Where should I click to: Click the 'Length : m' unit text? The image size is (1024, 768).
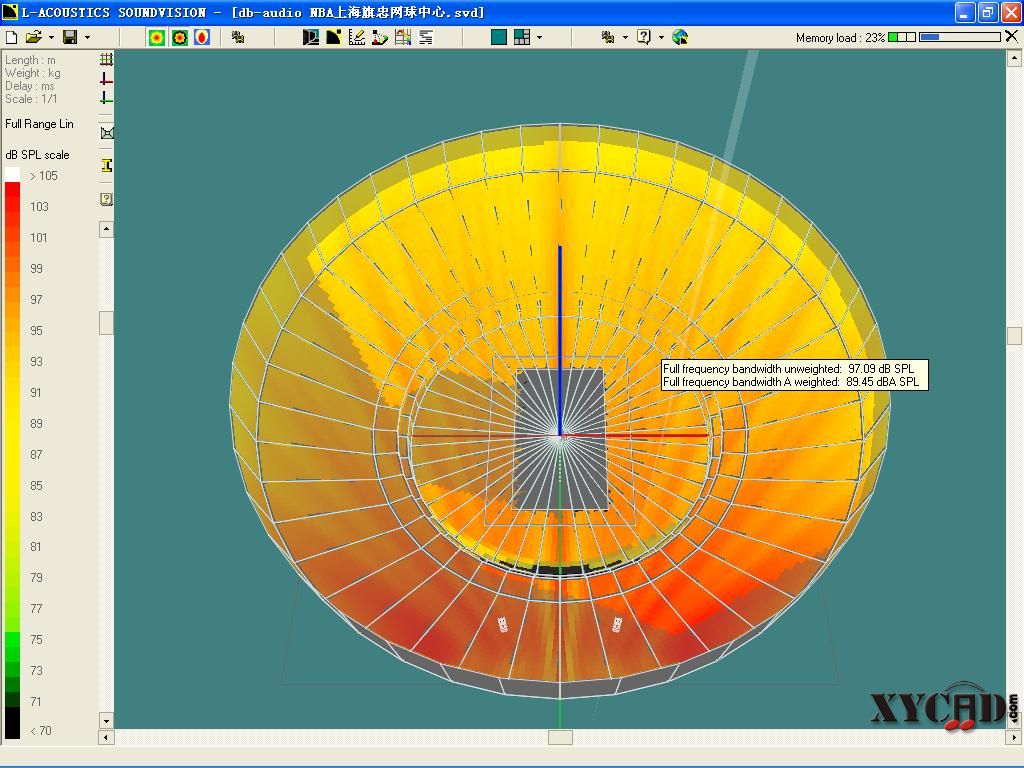click(31, 60)
